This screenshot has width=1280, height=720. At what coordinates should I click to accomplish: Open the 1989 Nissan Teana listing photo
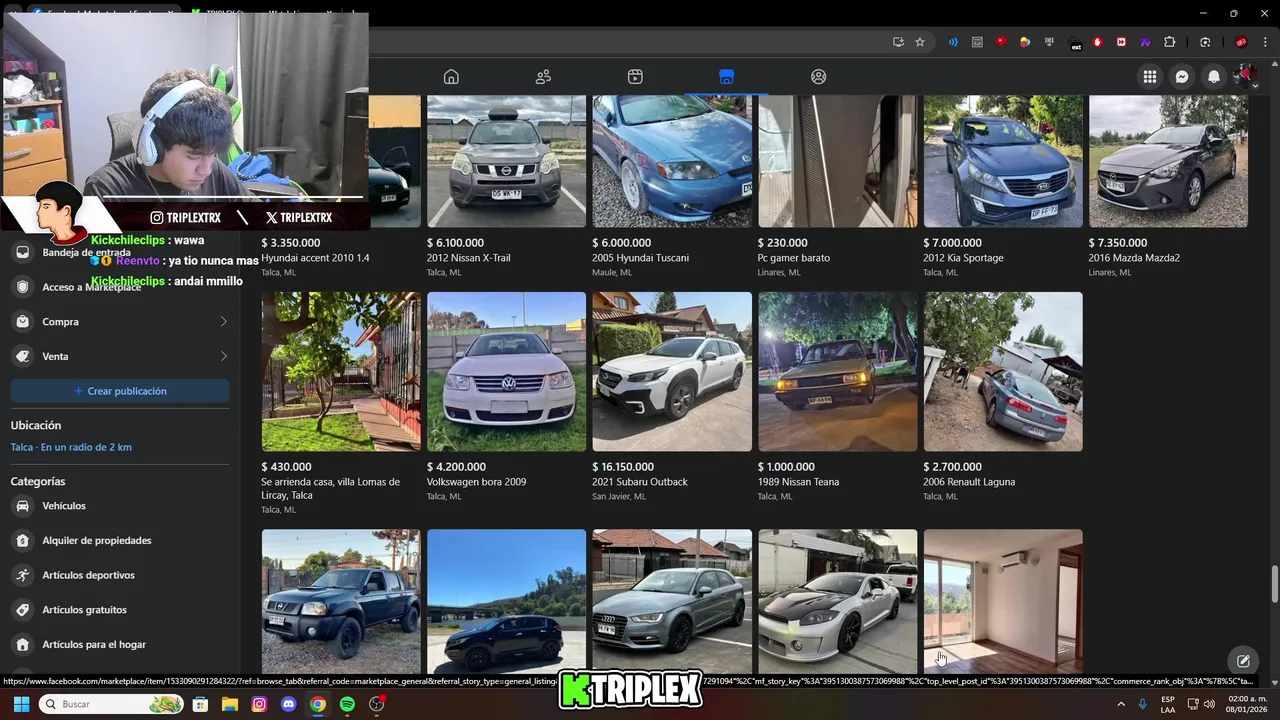click(x=838, y=372)
